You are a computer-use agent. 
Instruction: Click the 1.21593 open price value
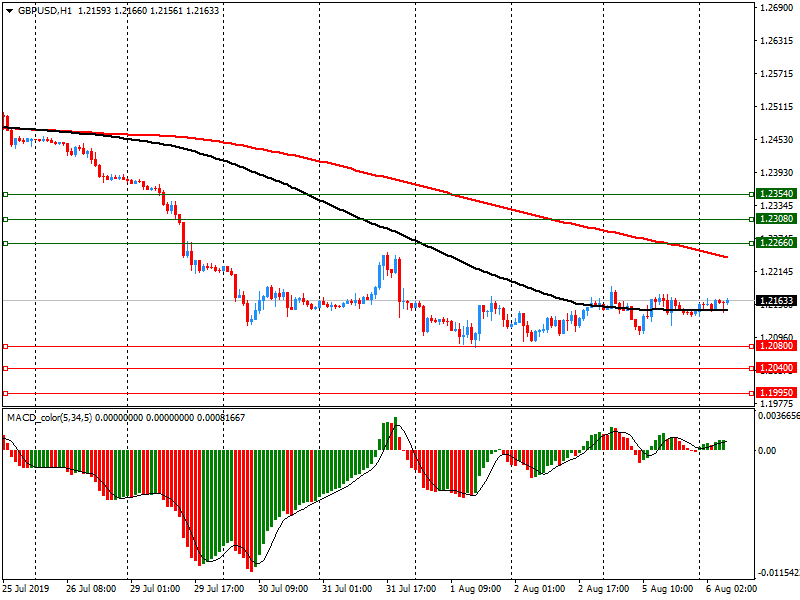pos(94,11)
